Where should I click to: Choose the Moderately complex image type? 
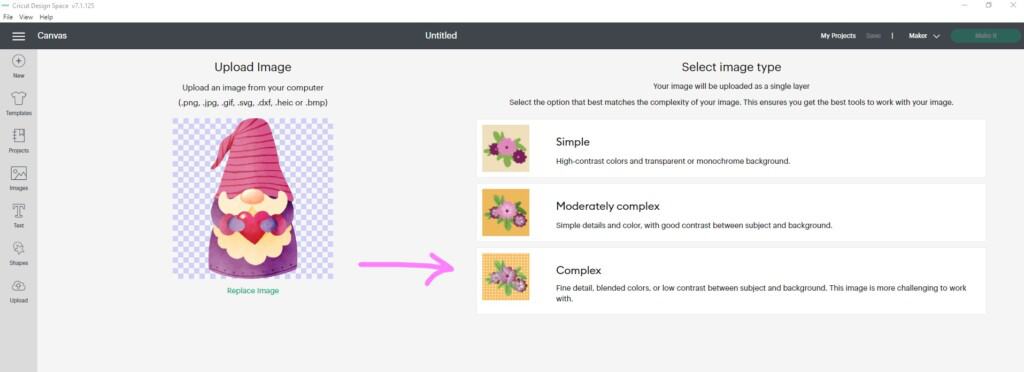click(x=731, y=213)
